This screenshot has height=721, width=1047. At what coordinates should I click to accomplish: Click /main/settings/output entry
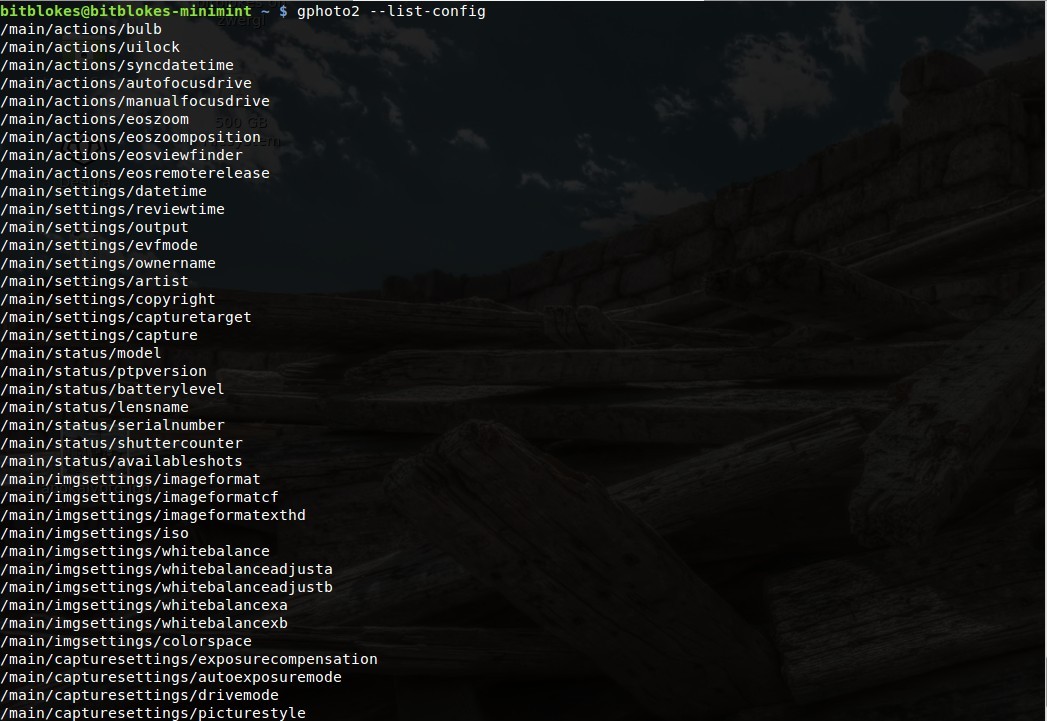click(x=95, y=228)
